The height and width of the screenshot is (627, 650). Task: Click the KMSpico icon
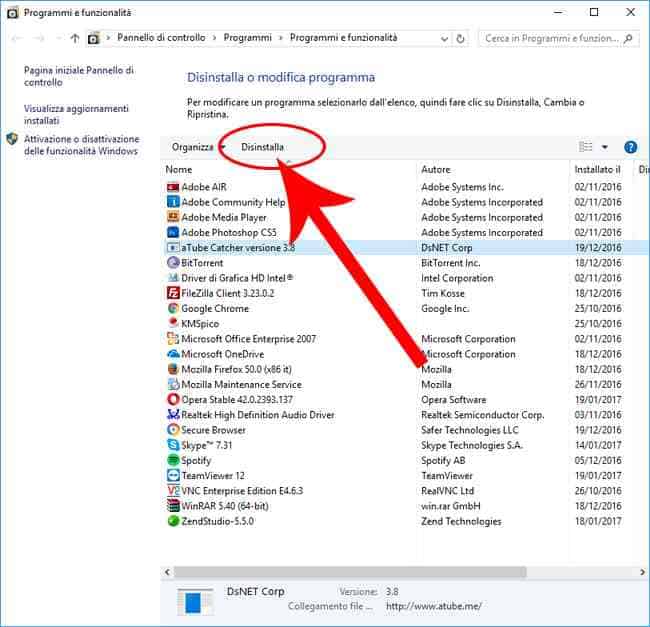(x=173, y=324)
